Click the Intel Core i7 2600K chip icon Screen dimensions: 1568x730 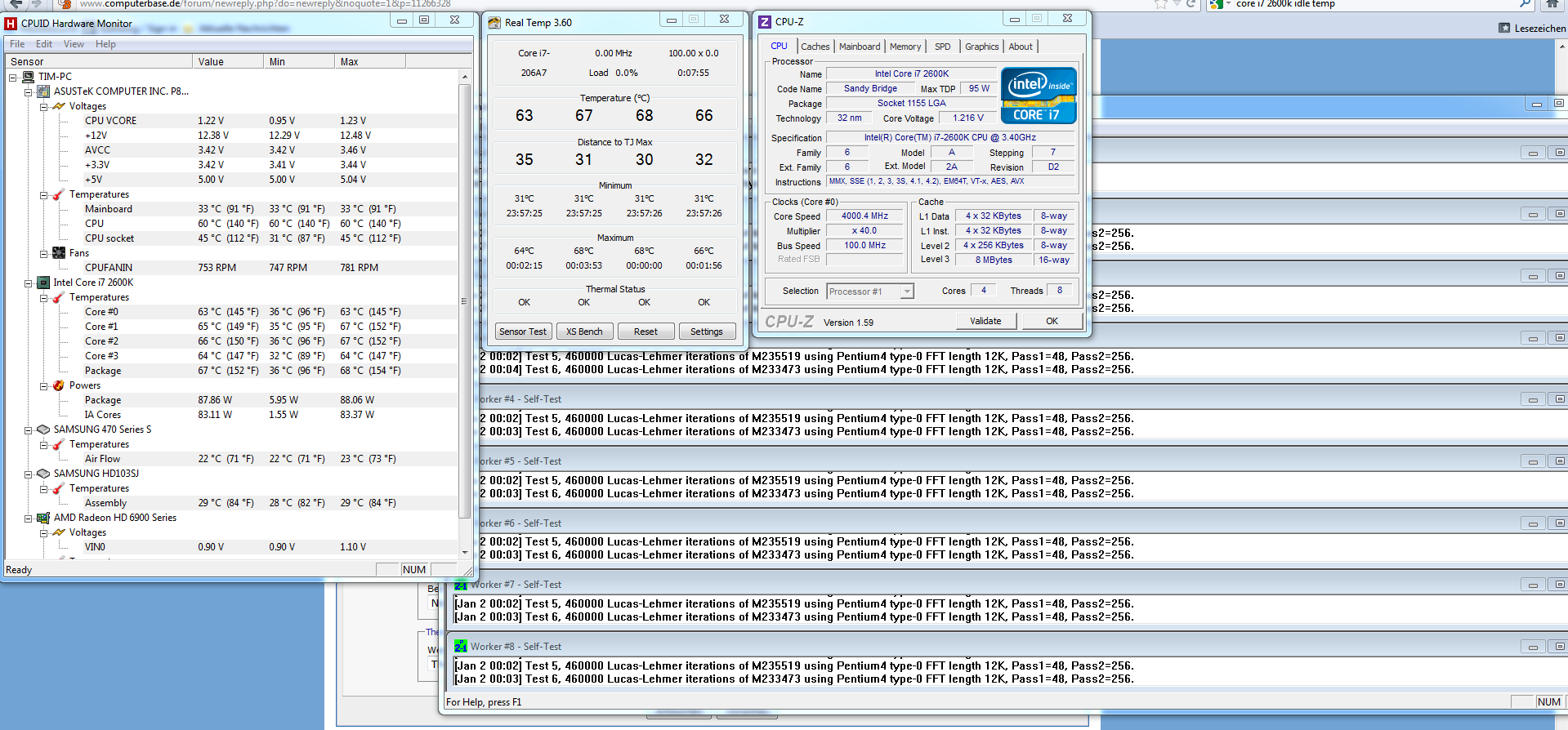point(44,283)
